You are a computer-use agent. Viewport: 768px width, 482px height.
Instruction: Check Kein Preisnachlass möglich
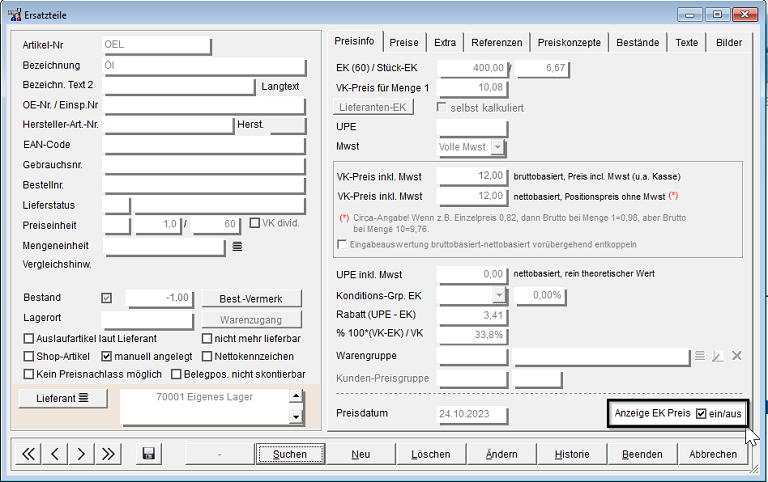point(29,374)
